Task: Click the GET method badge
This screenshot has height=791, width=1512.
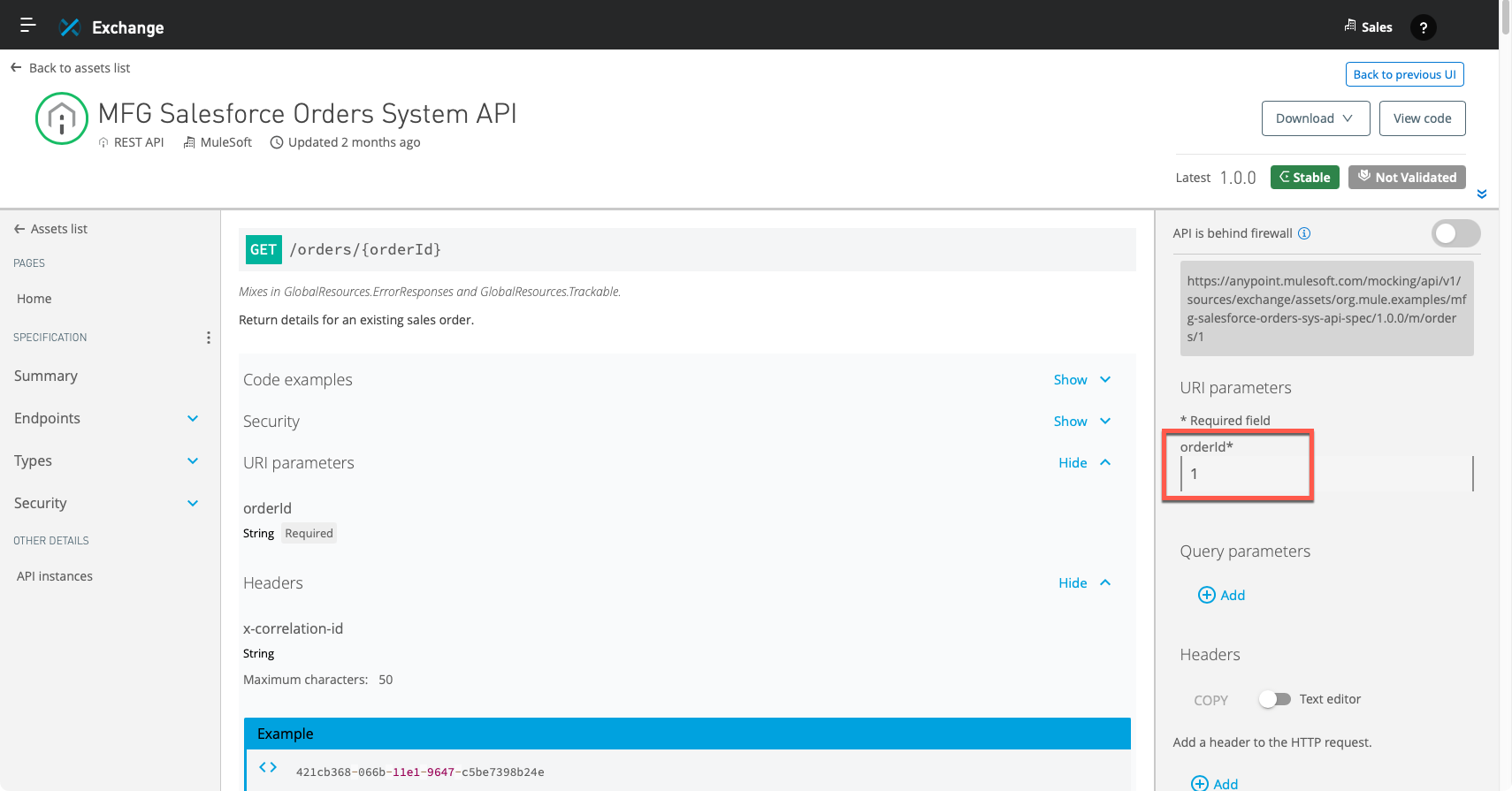Action: click(x=263, y=250)
